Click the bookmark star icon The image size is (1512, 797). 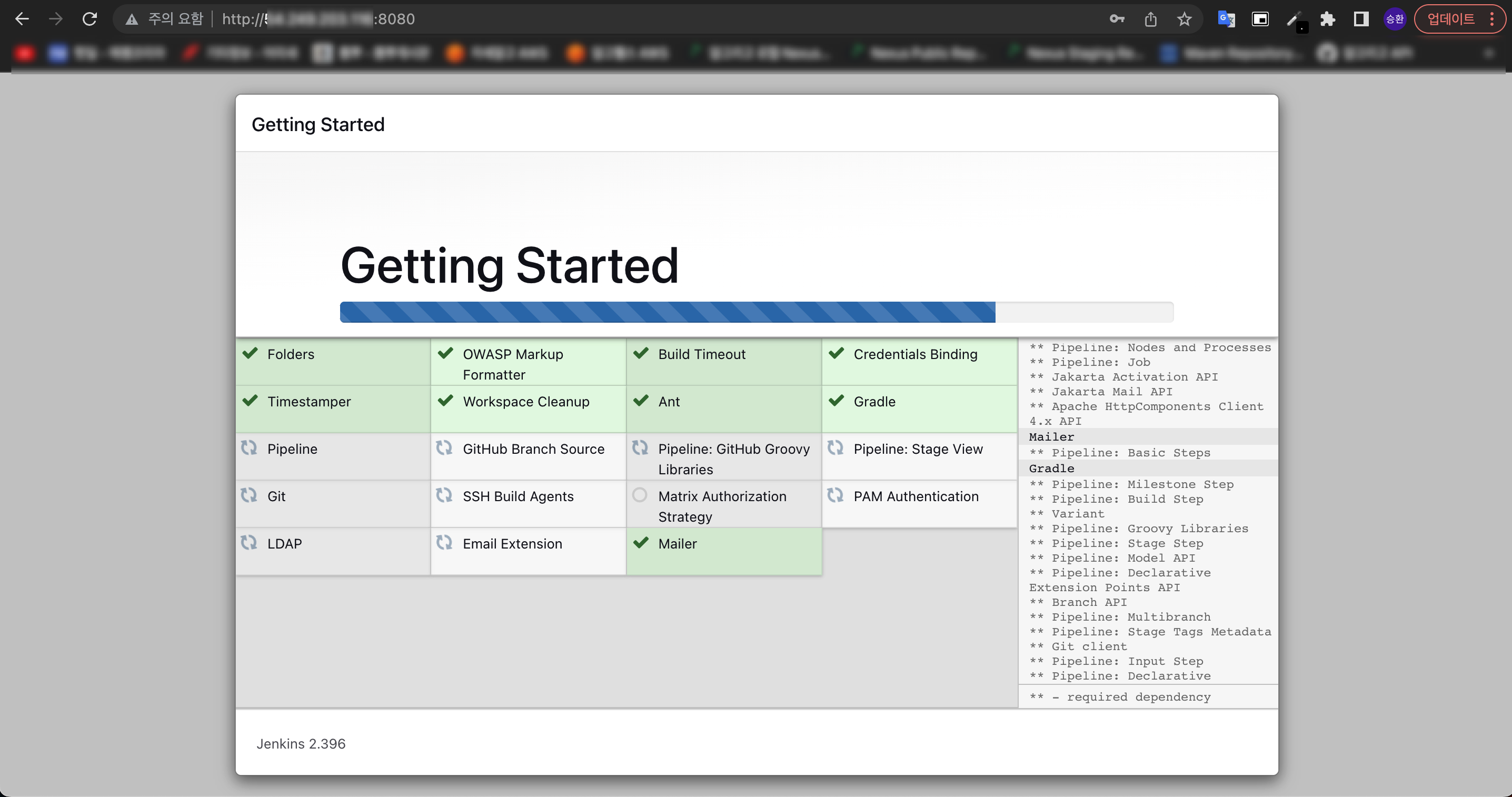[1184, 19]
